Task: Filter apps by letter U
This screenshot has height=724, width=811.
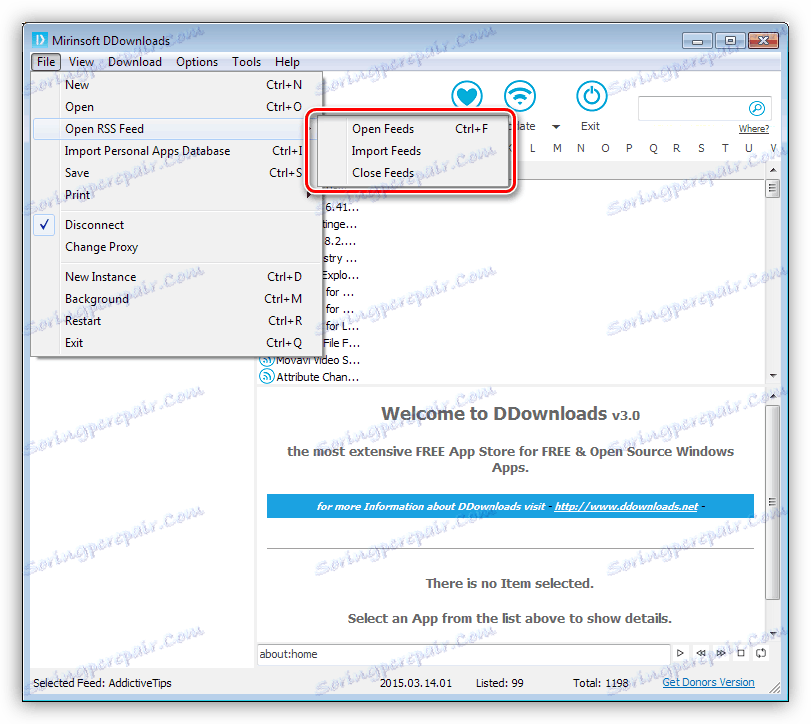Action: click(x=748, y=148)
